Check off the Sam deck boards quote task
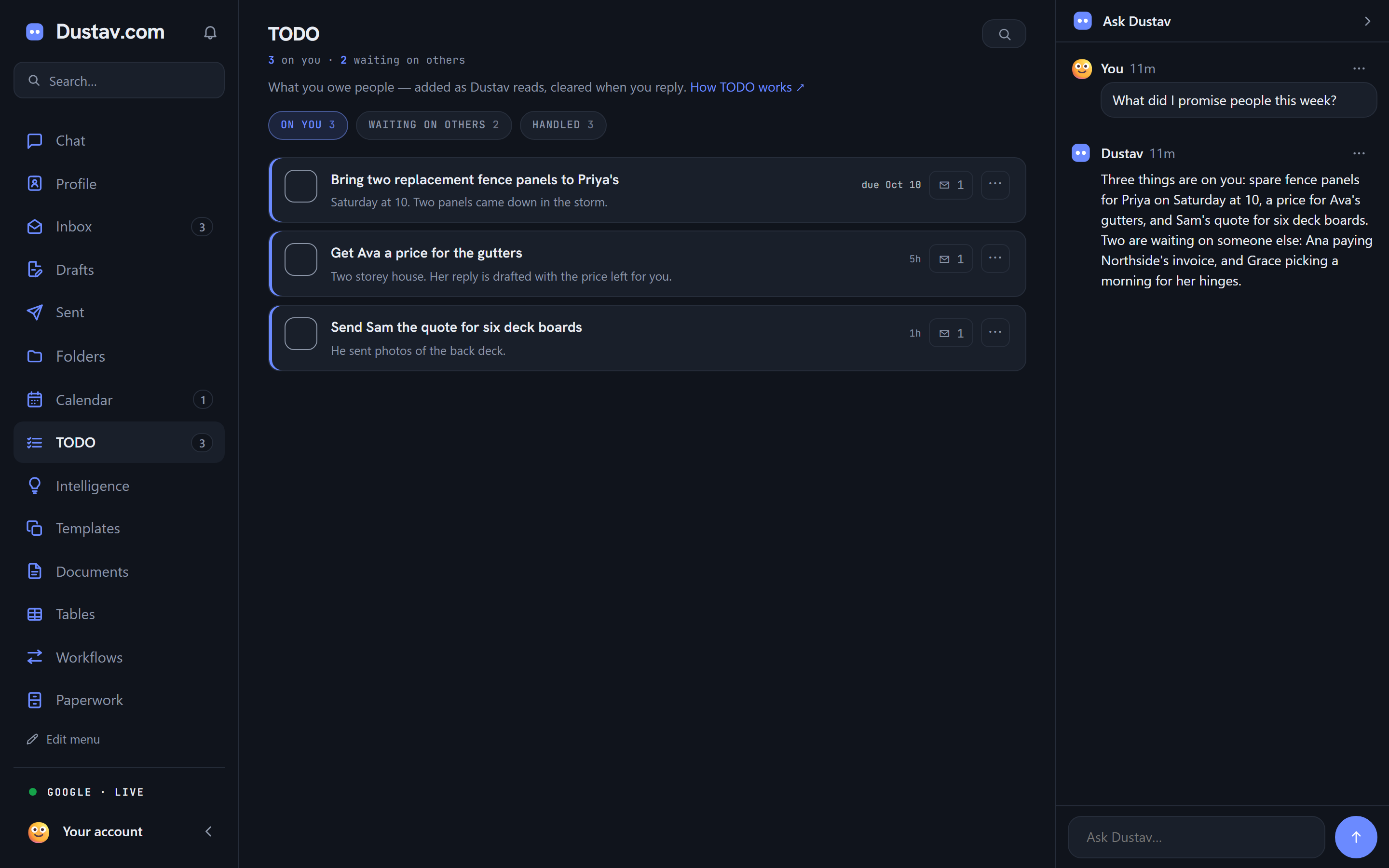The image size is (1389, 868). point(301,334)
